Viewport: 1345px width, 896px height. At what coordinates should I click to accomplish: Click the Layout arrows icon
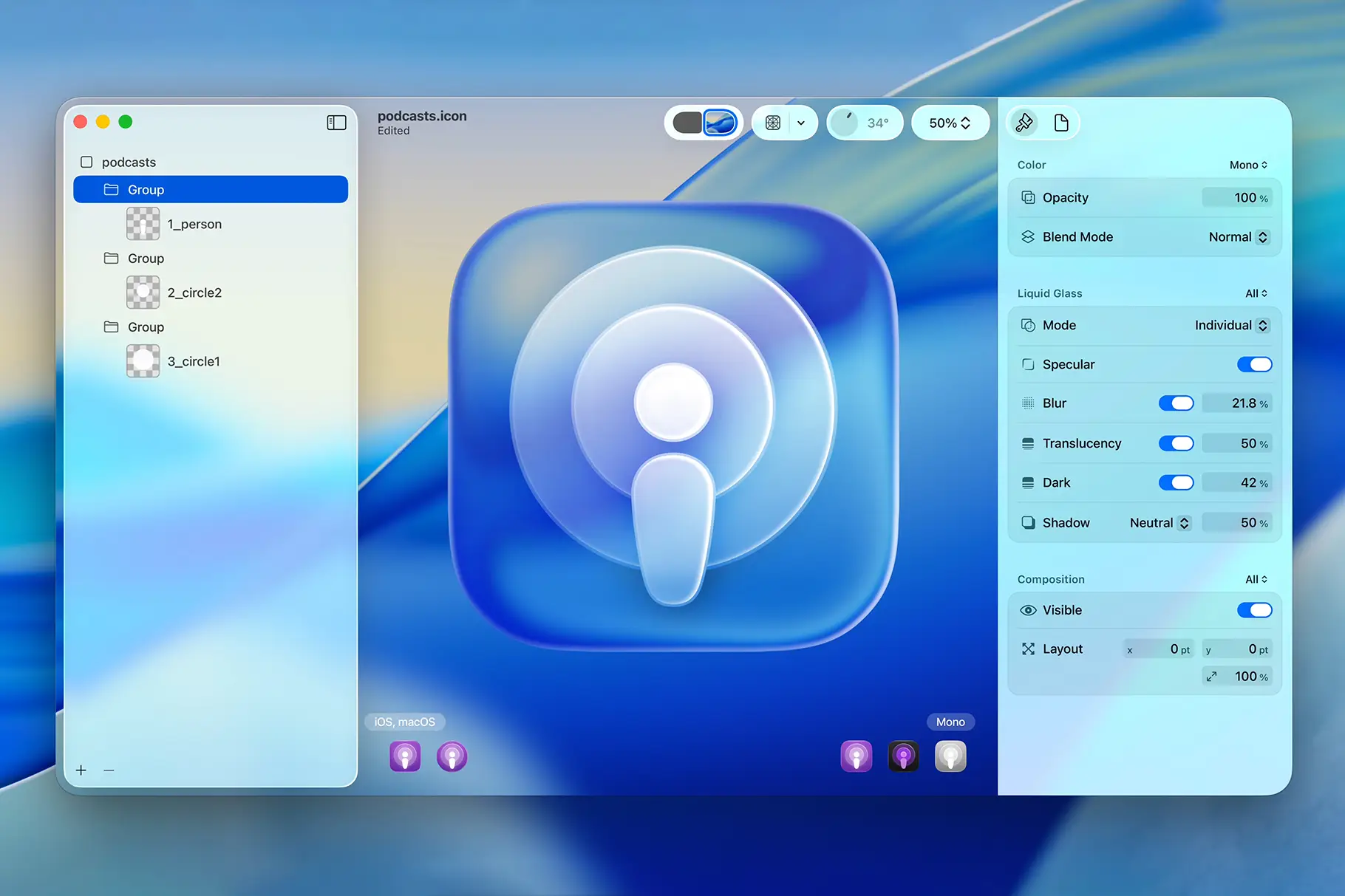(x=1028, y=649)
